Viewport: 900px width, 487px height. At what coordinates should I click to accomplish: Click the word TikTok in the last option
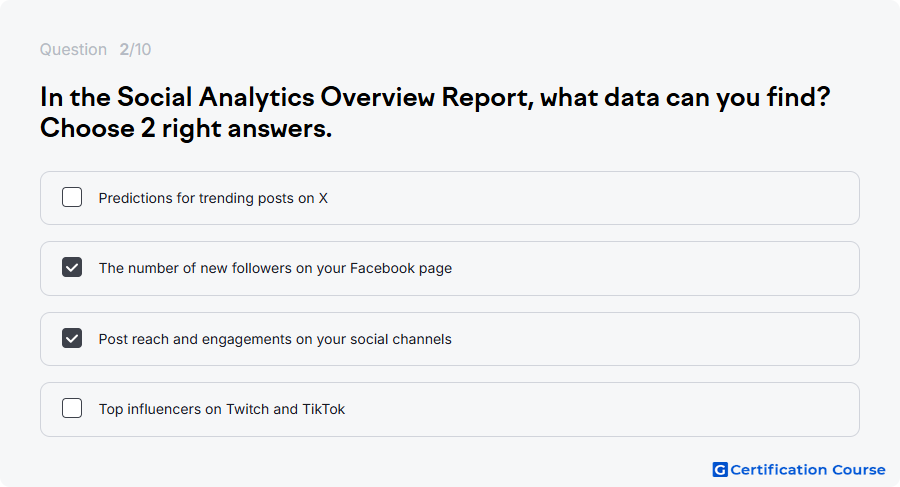click(323, 409)
